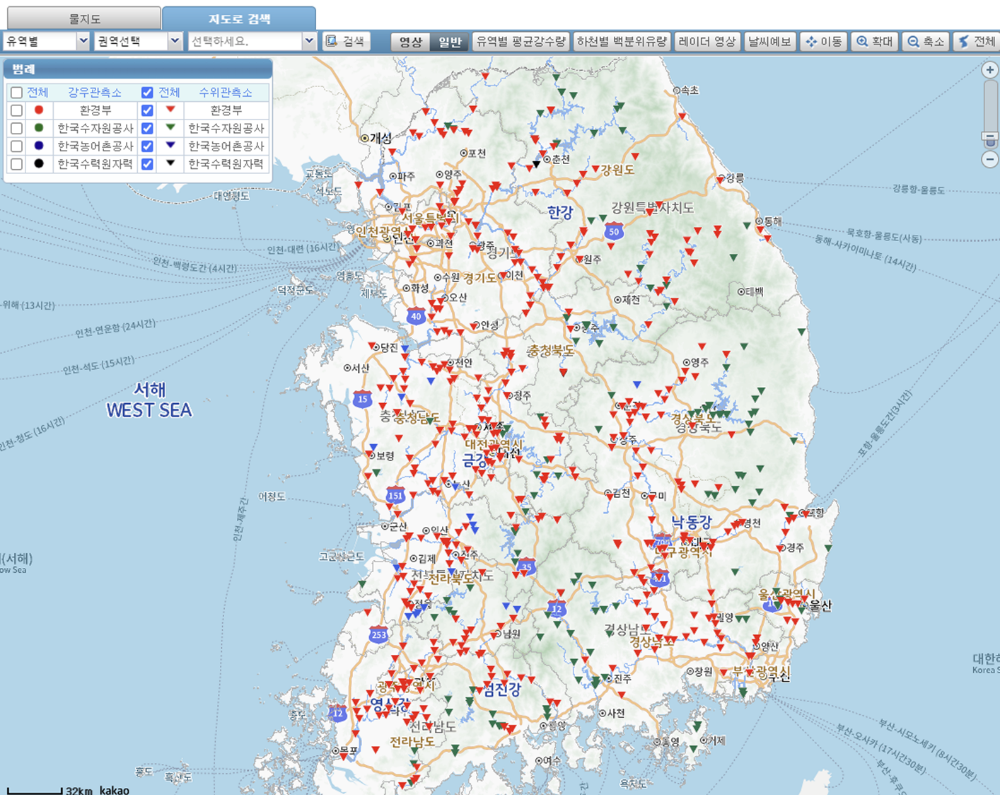This screenshot has width=1000, height=795.
Task: Switch to the 지도로 검색 tab
Action: pos(239,18)
